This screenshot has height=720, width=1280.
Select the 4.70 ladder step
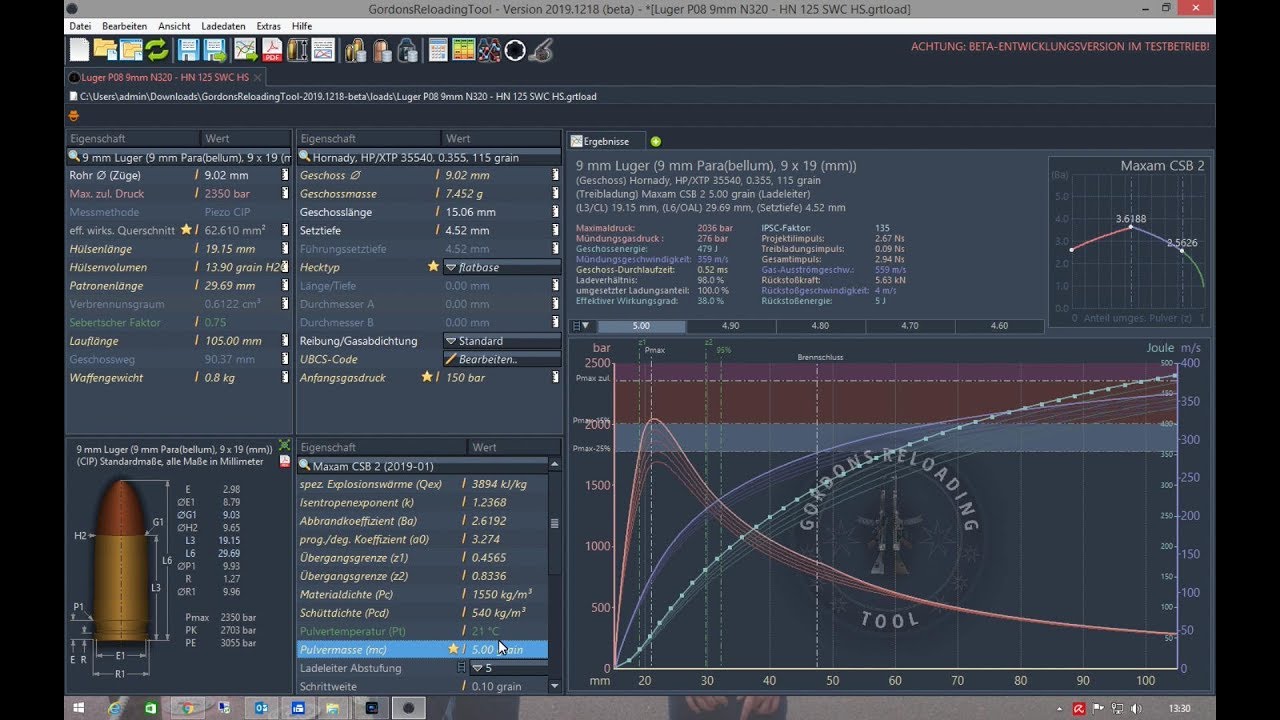[x=909, y=326]
